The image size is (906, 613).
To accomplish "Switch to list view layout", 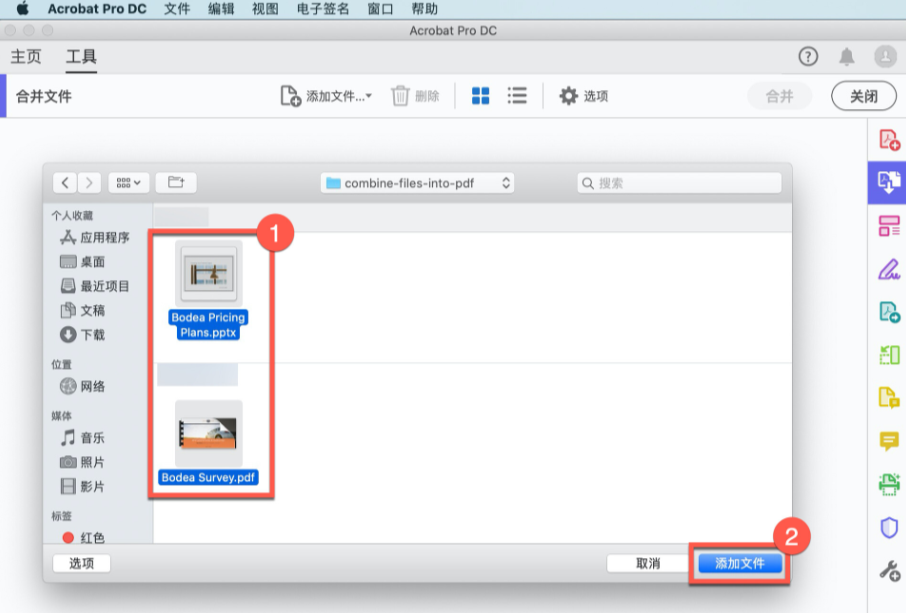I will tap(517, 96).
